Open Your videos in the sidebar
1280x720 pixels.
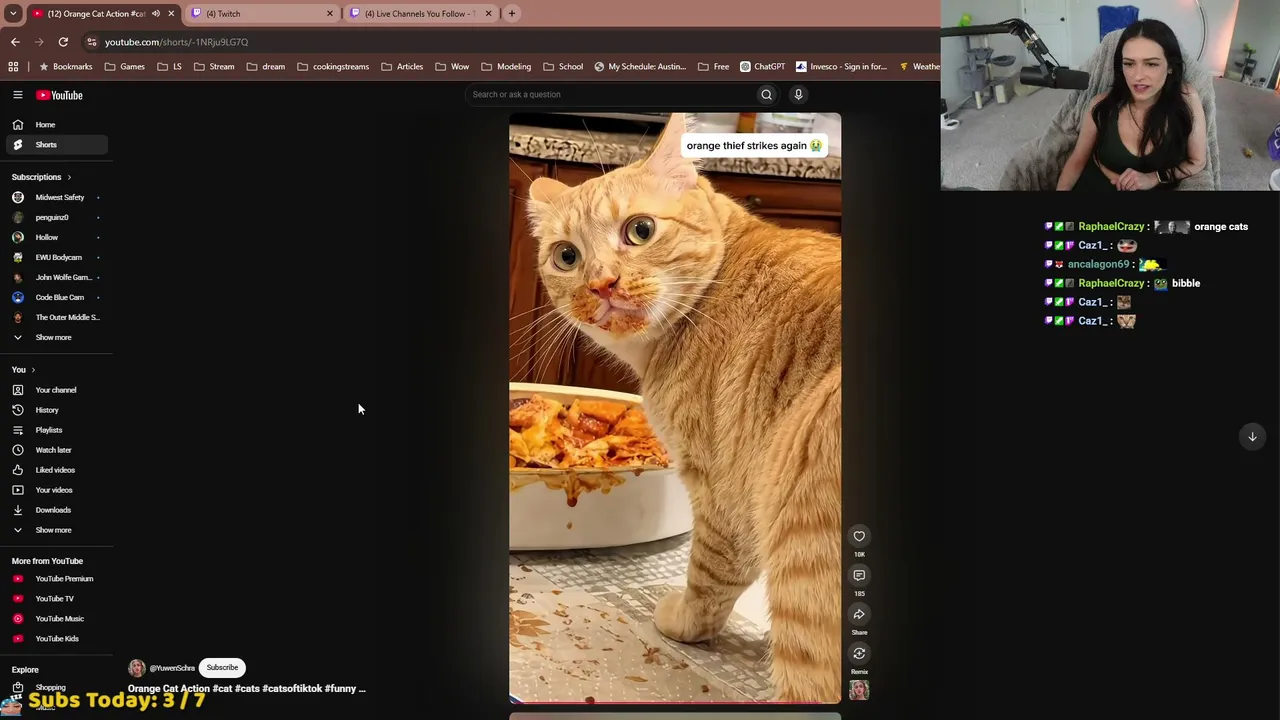[55, 490]
